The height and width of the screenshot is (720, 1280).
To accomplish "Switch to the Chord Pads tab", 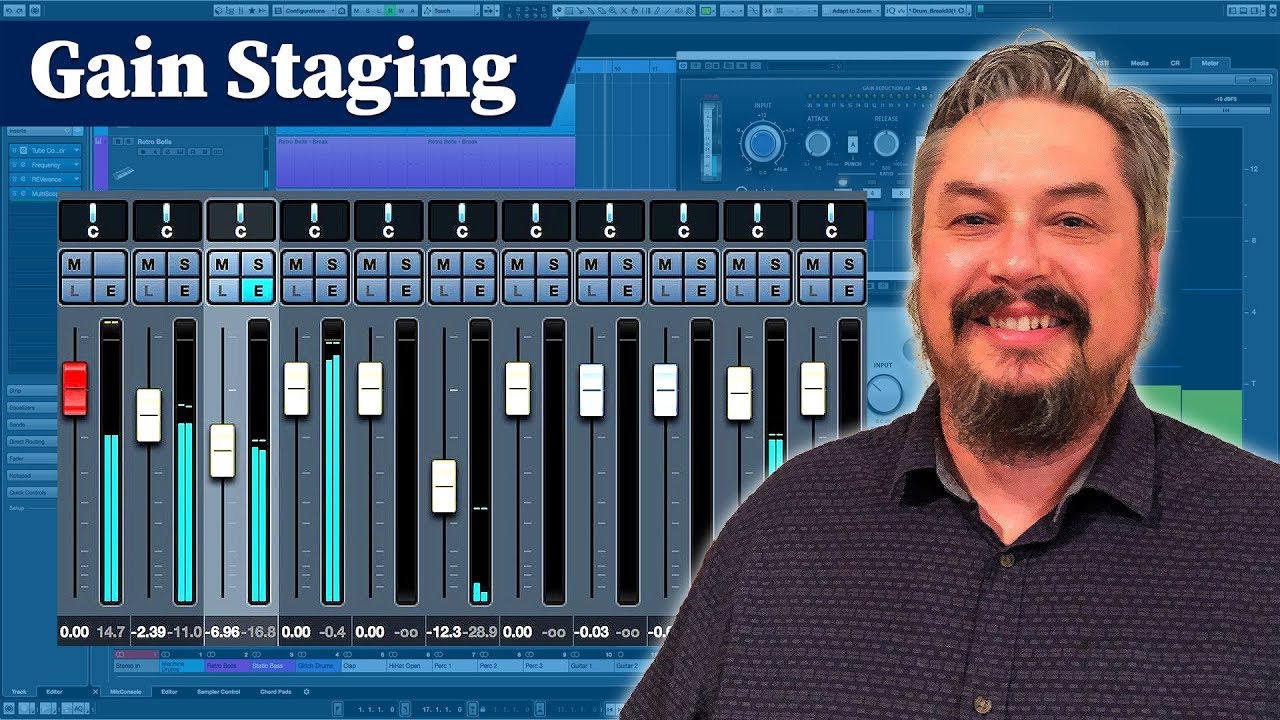I will pos(276,692).
